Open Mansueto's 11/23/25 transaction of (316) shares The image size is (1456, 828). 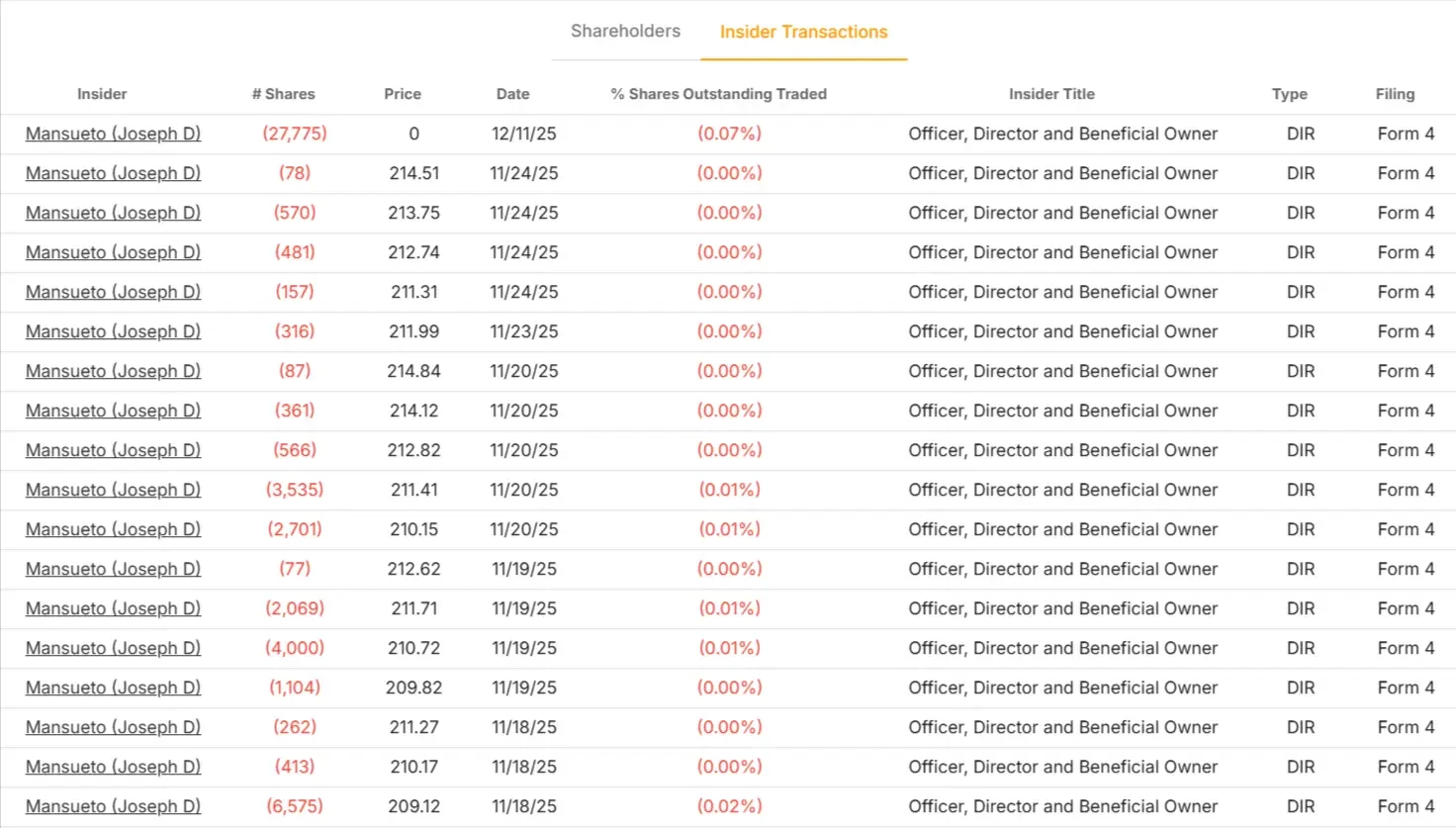tap(113, 331)
